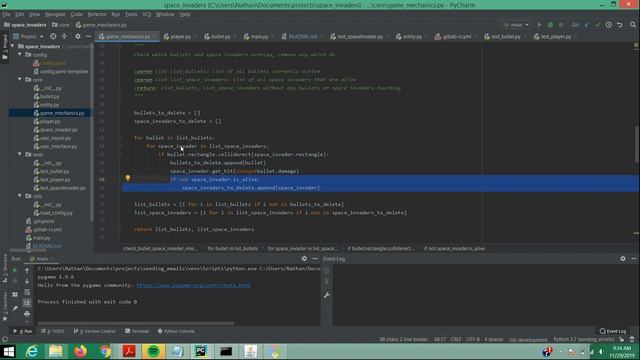Commit changes with the green checkmark icon
The height and width of the screenshot is (360, 640).
[598, 25]
